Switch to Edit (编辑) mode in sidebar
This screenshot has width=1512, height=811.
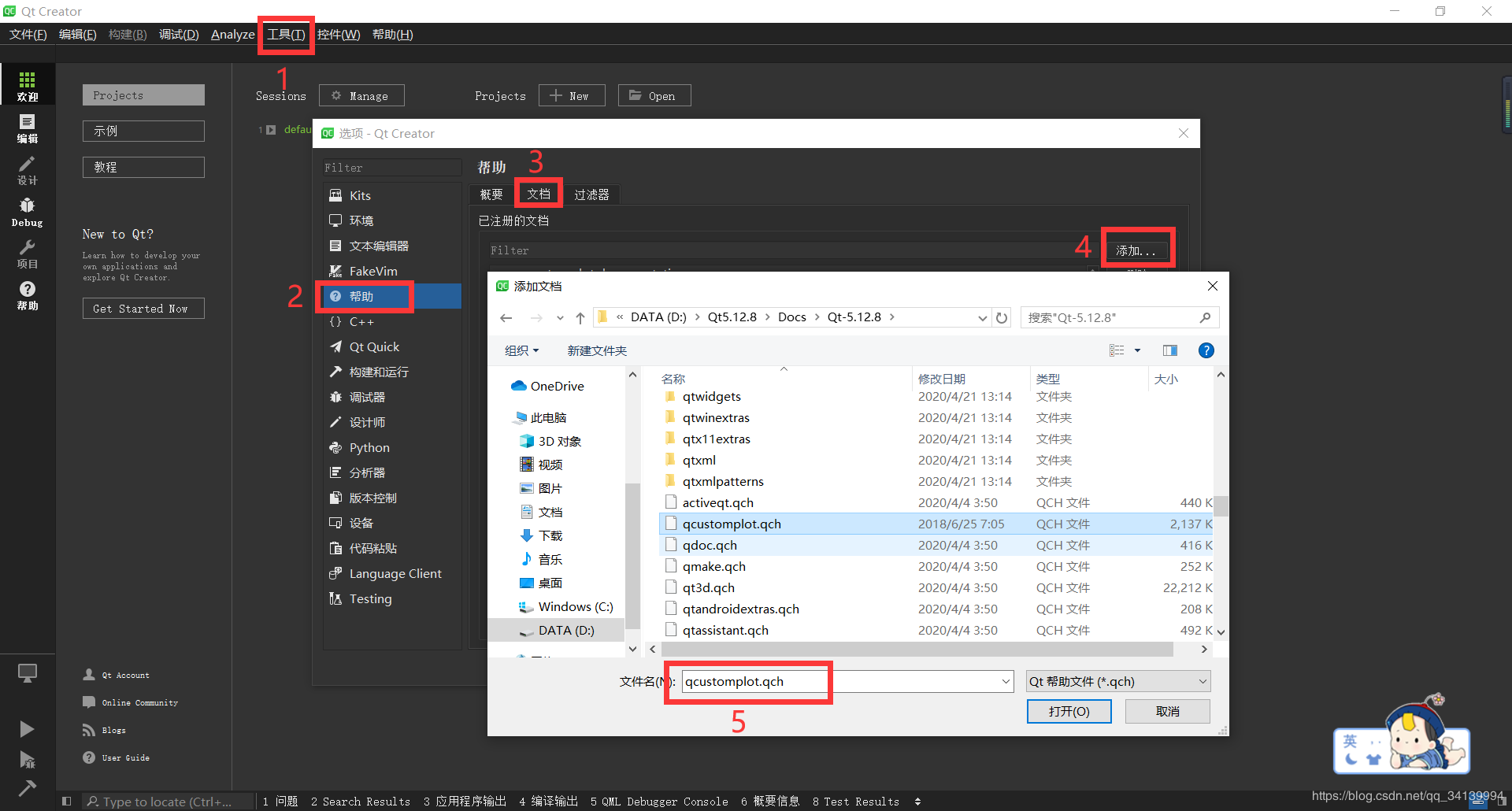[x=28, y=128]
